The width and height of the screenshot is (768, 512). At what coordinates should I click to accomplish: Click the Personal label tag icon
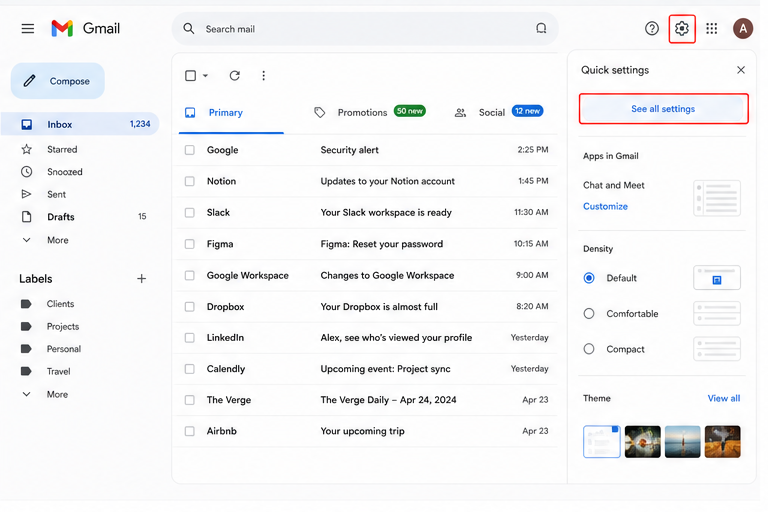pos(26,349)
